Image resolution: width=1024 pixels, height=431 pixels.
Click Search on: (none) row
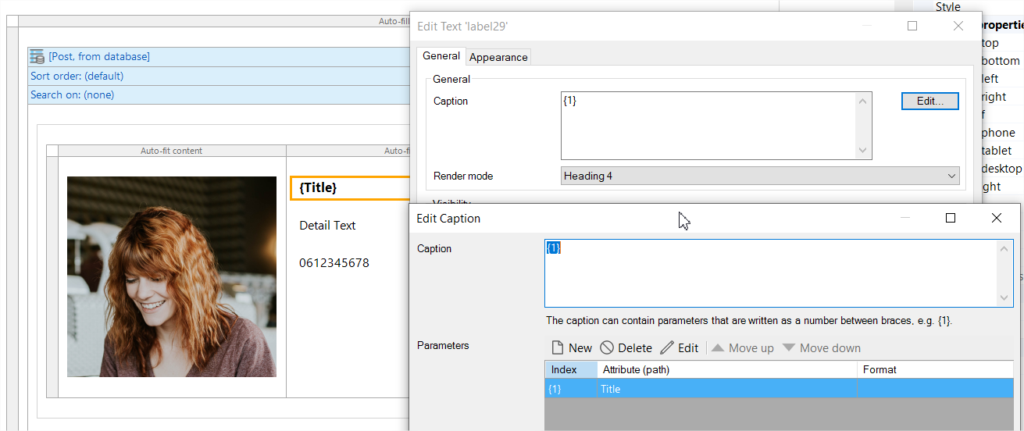point(219,95)
